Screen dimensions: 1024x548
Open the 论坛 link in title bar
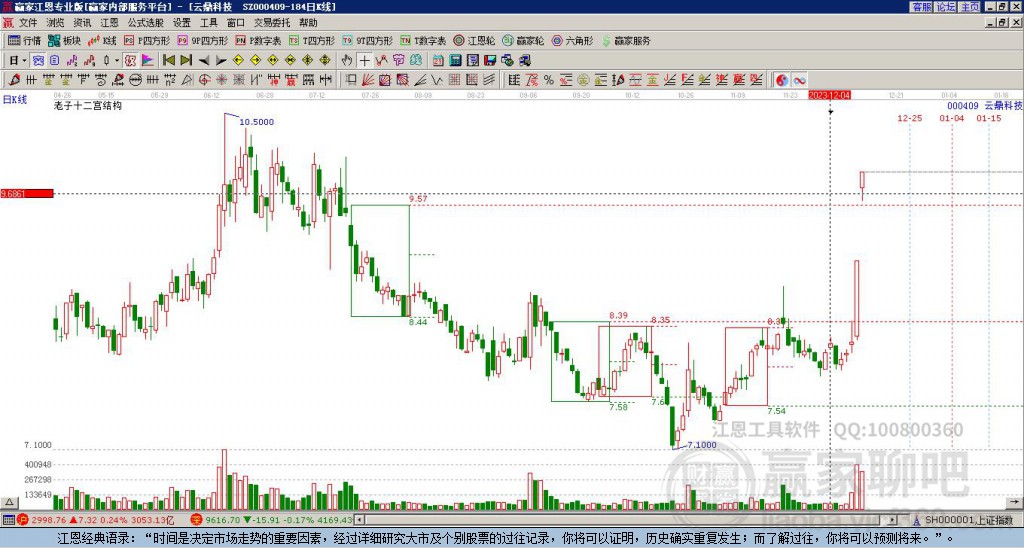(x=945, y=7)
